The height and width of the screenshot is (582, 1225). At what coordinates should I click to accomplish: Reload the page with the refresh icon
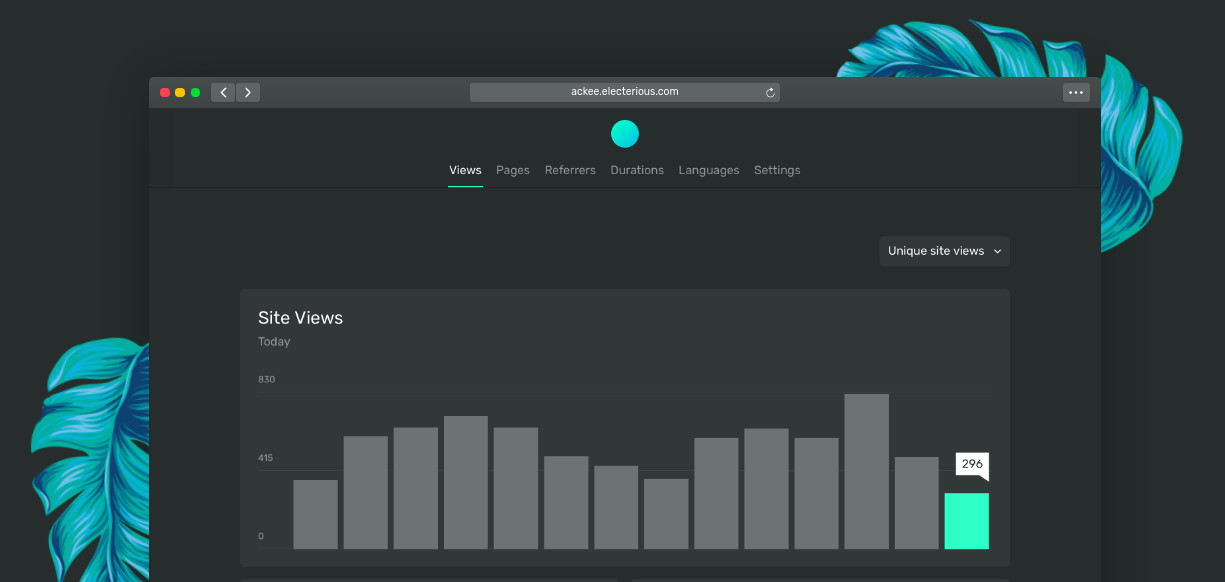(x=770, y=92)
